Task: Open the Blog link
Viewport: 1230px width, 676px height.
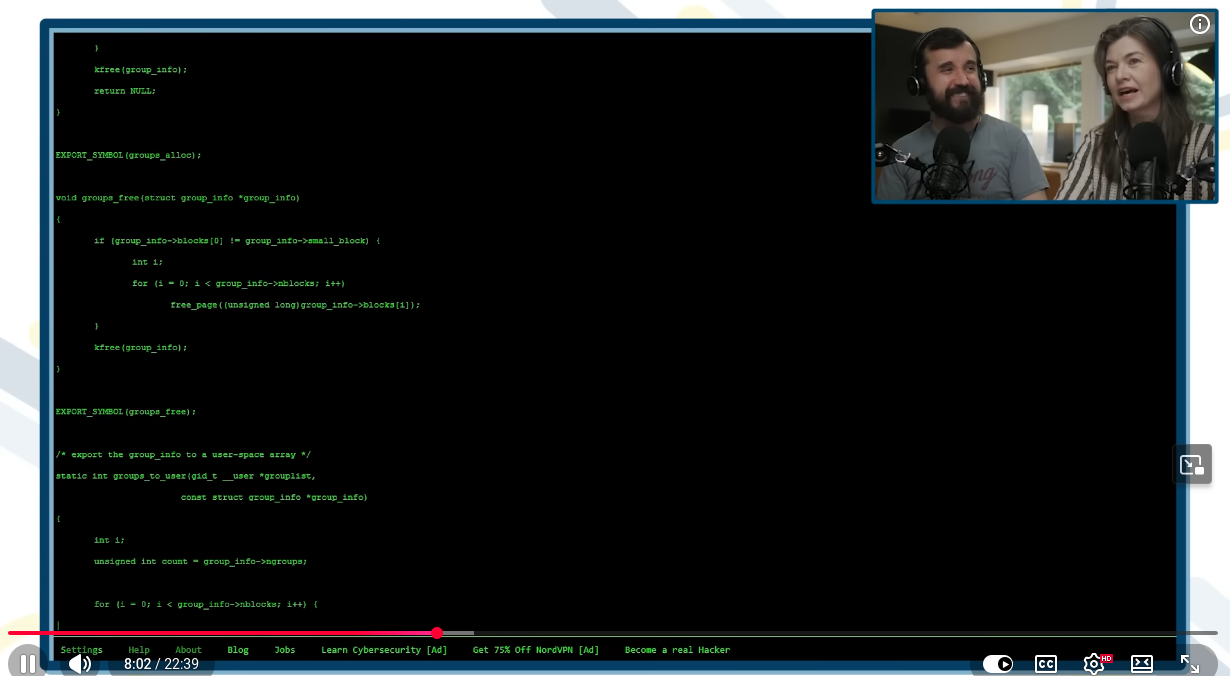Action: pos(238,650)
